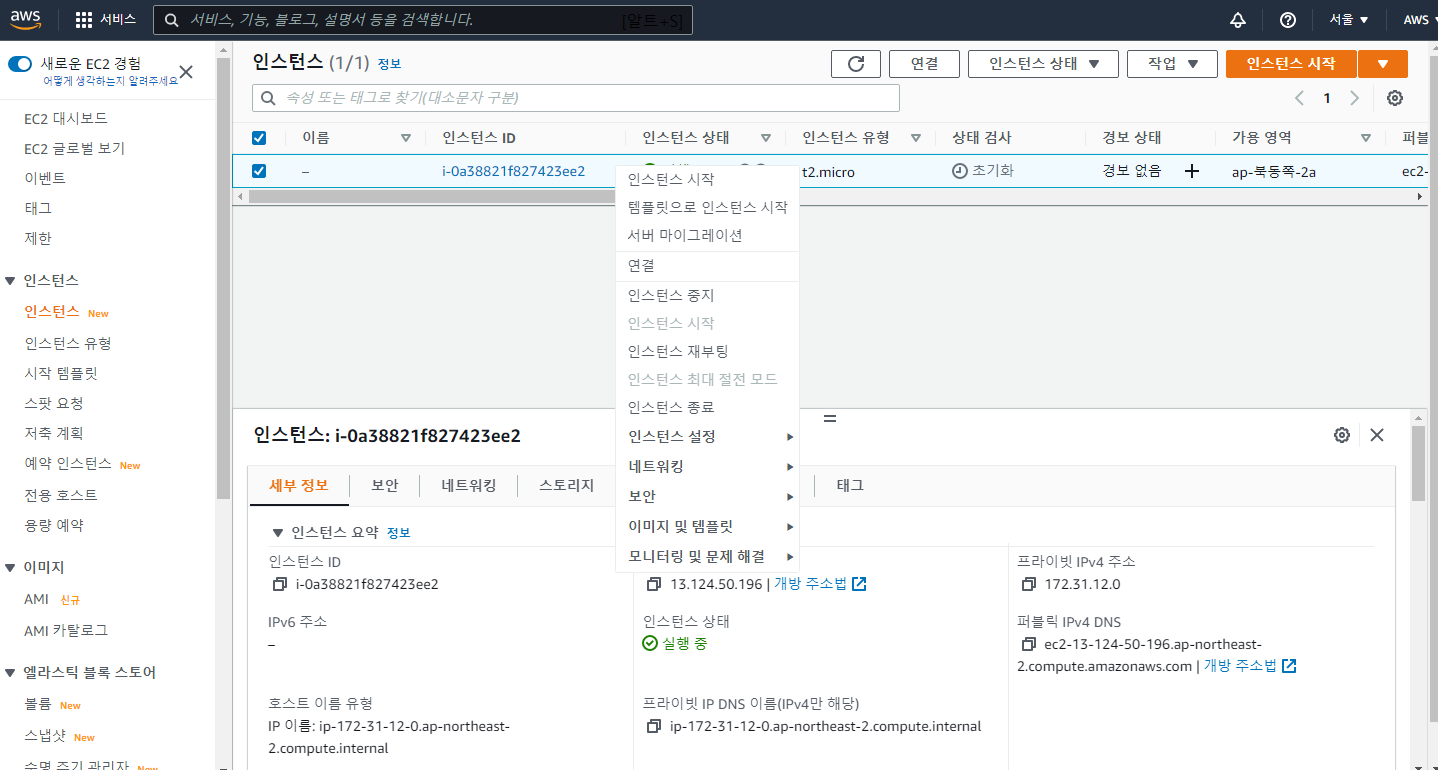Open the 작업 dropdown

coord(1172,64)
